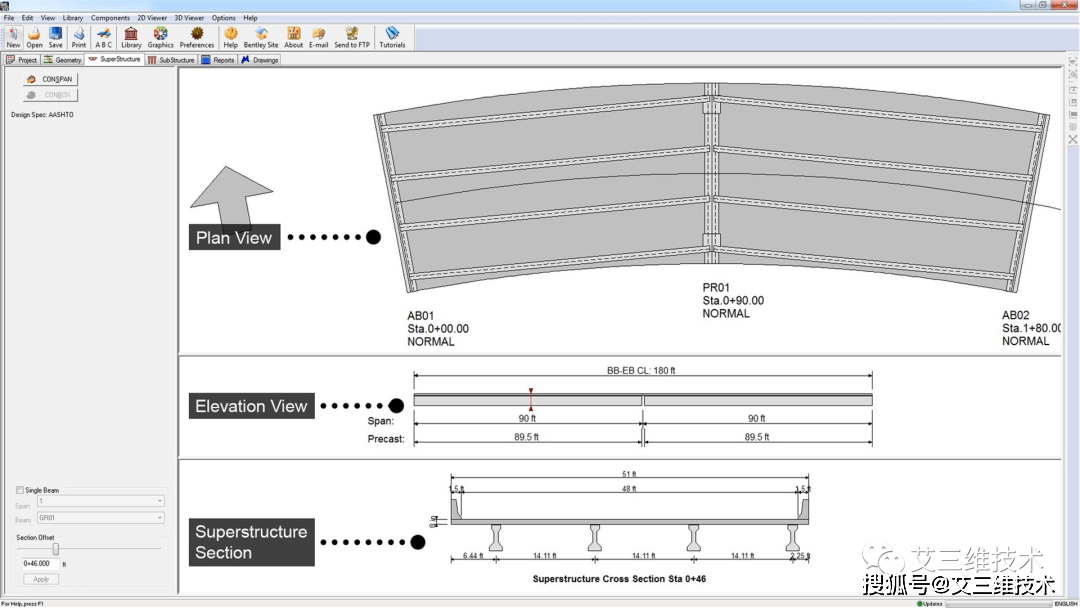Viewport: 1080px width, 608px height.
Task: Open the Components menu
Action: [x=110, y=18]
